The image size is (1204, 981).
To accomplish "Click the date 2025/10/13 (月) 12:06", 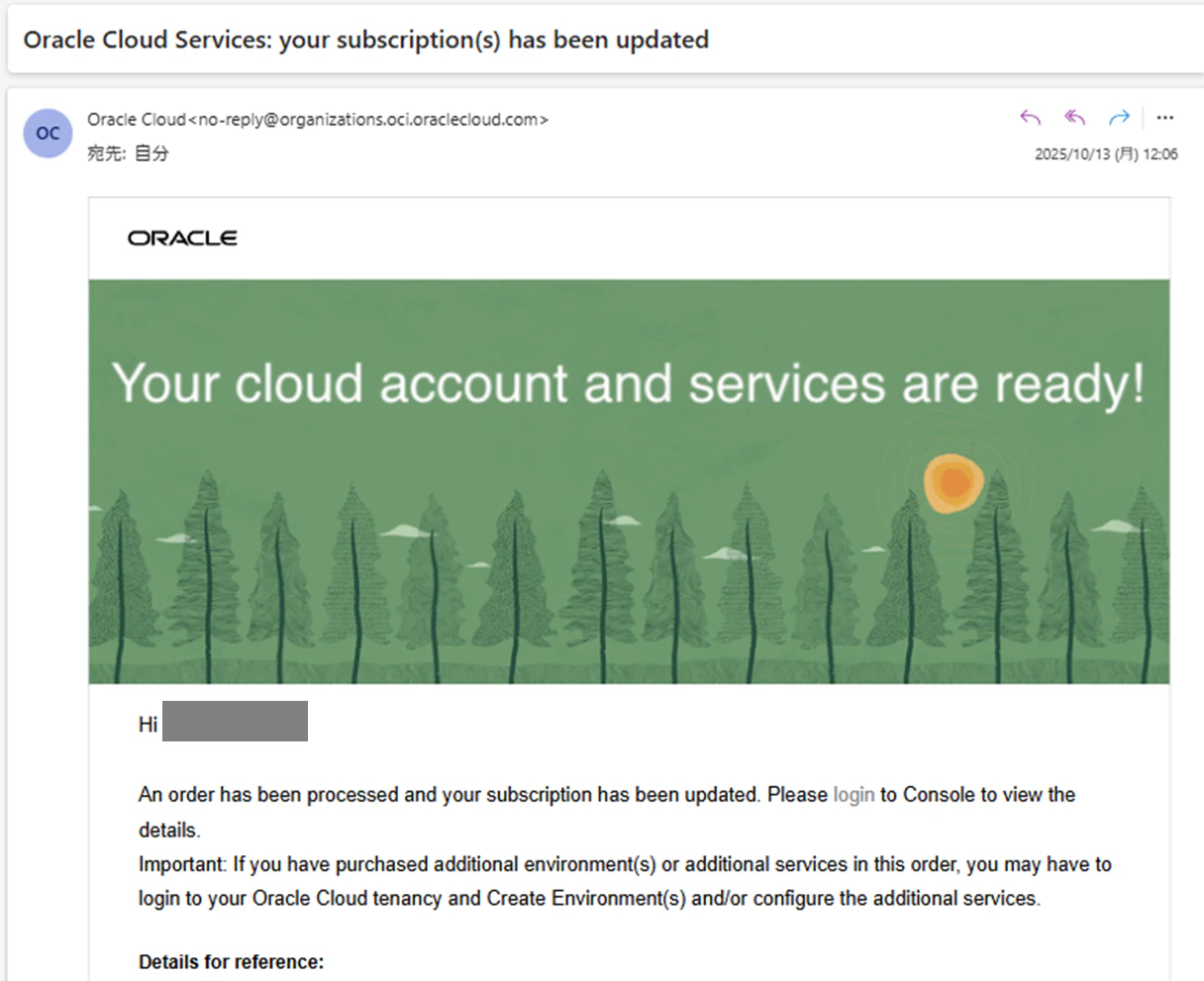I will [1106, 154].
